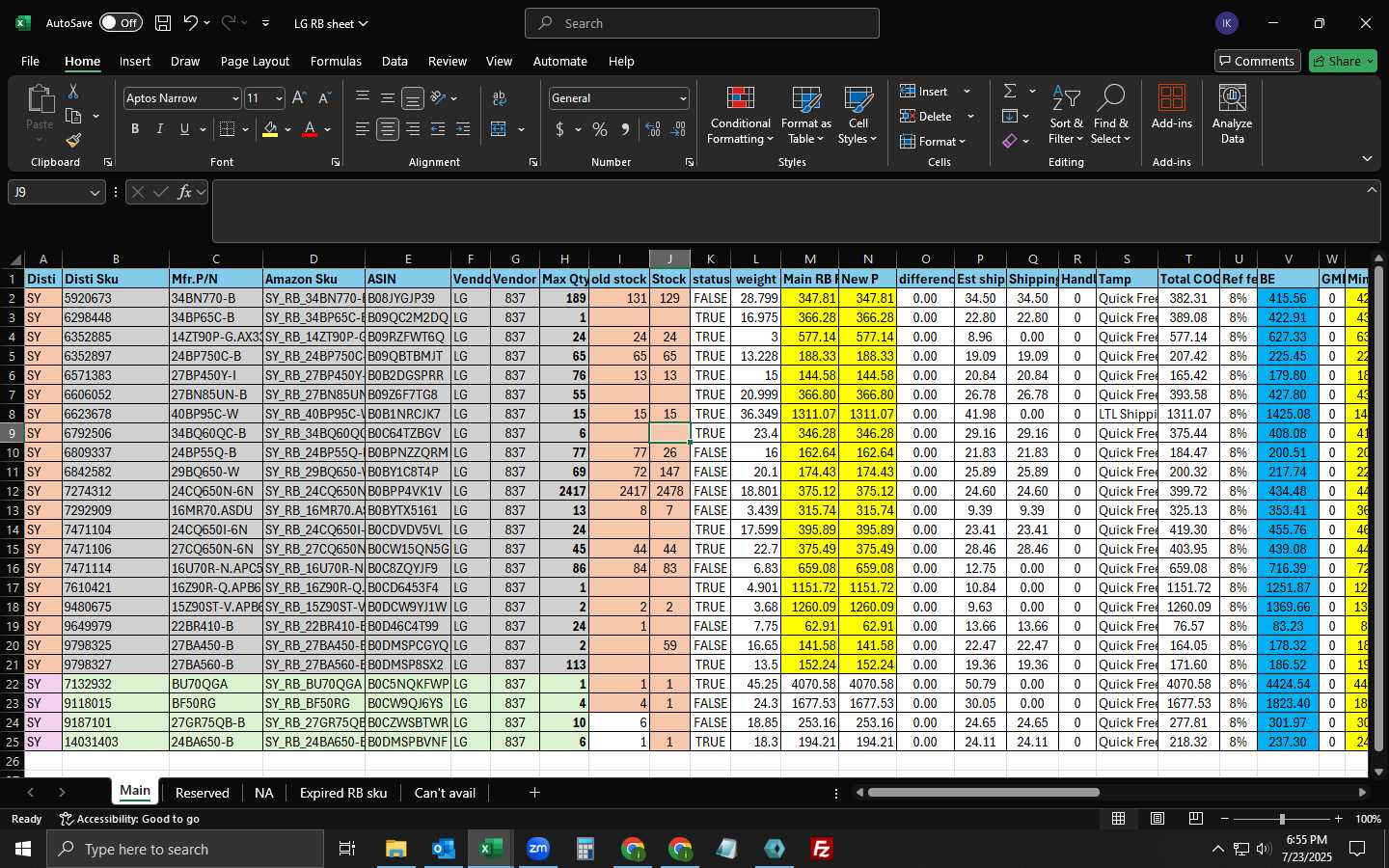
Task: Apply the yellow Fill Color swatch
Action: pos(270,129)
